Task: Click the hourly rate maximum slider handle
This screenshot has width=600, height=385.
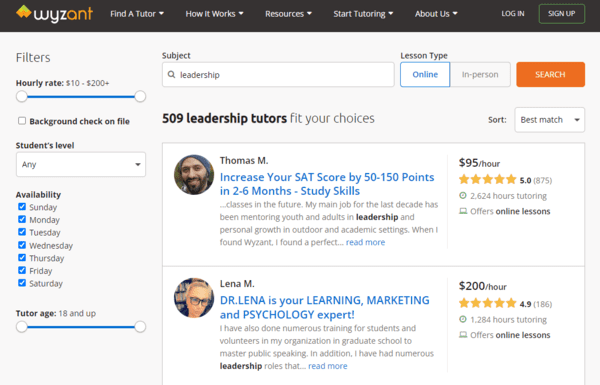Action: (140, 96)
